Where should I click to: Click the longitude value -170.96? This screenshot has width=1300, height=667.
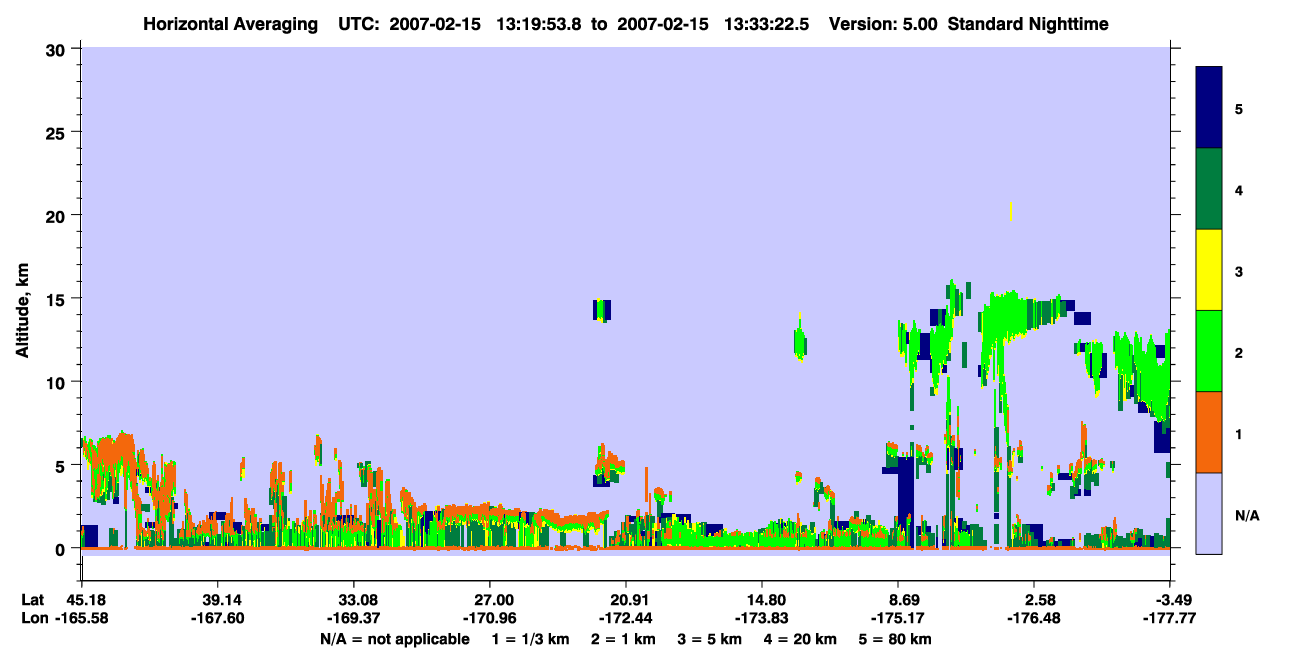coord(489,618)
